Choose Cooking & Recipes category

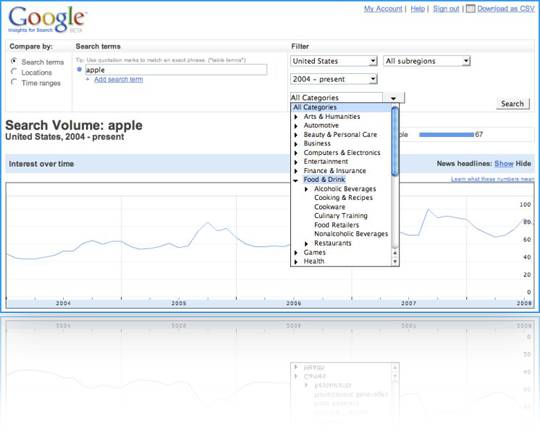click(343, 198)
